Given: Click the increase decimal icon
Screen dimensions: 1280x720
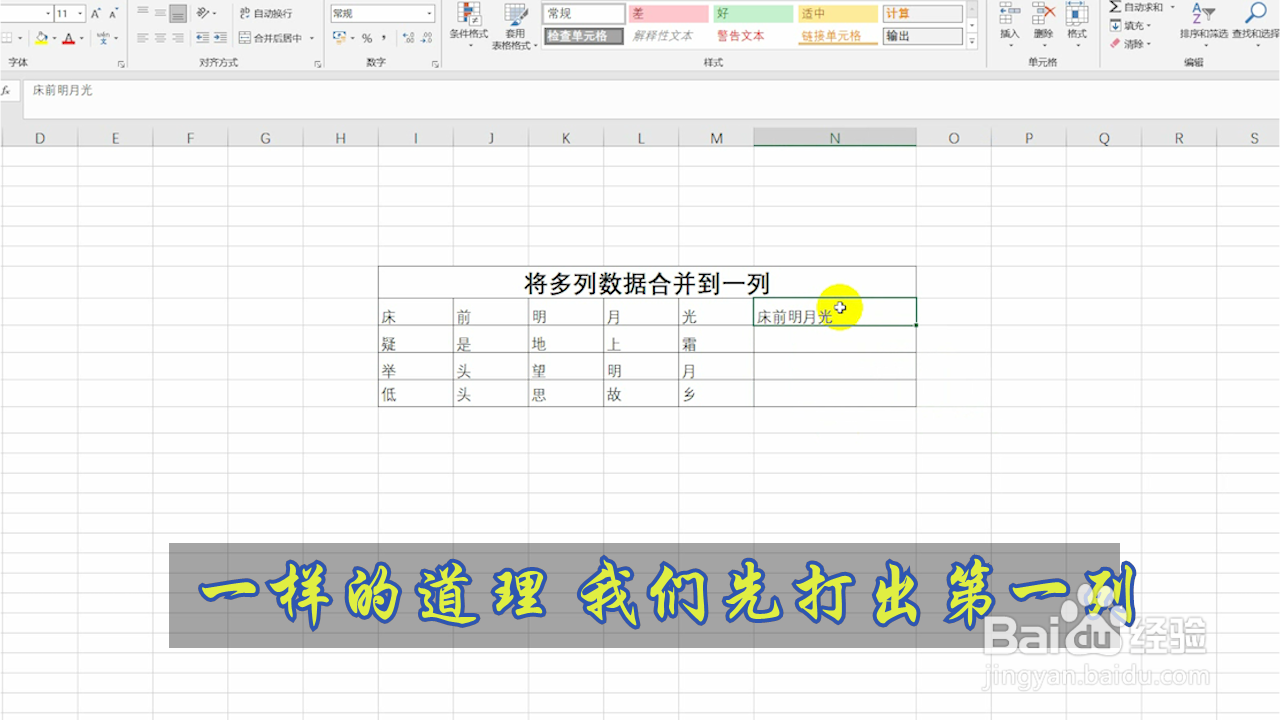Looking at the screenshot, I should 408,38.
